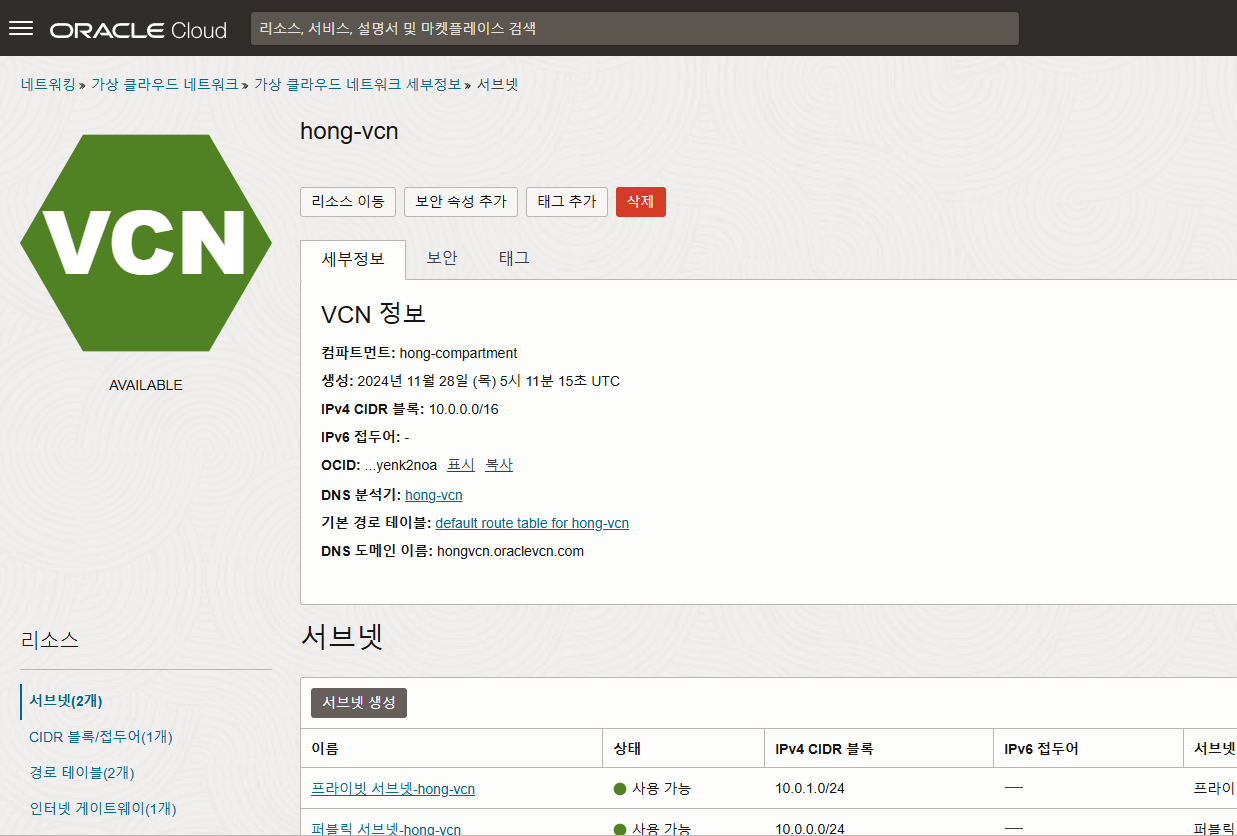
Task: Click the 태그 추가 button
Action: pyautogui.click(x=567, y=201)
